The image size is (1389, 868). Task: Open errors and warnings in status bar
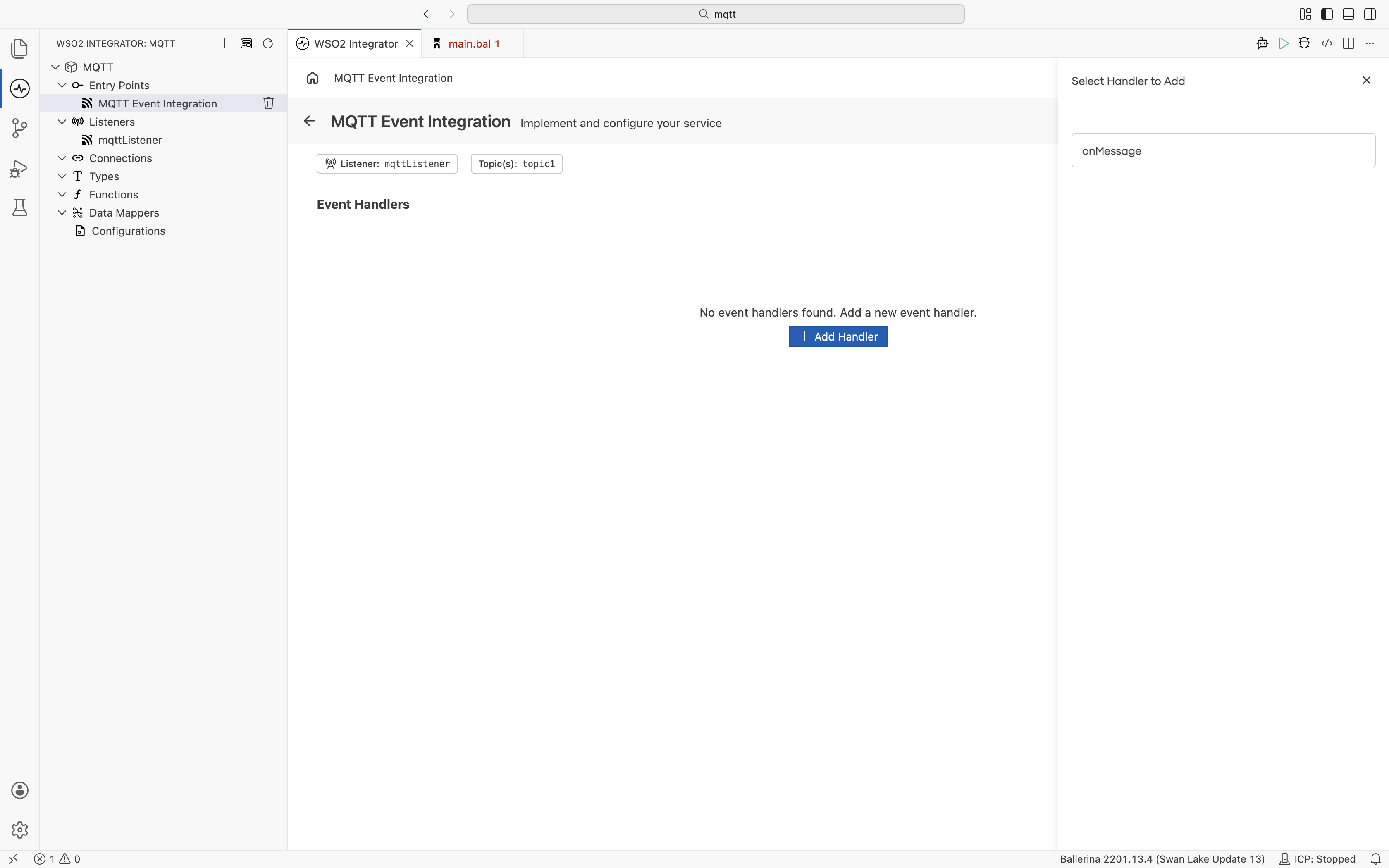click(57, 859)
